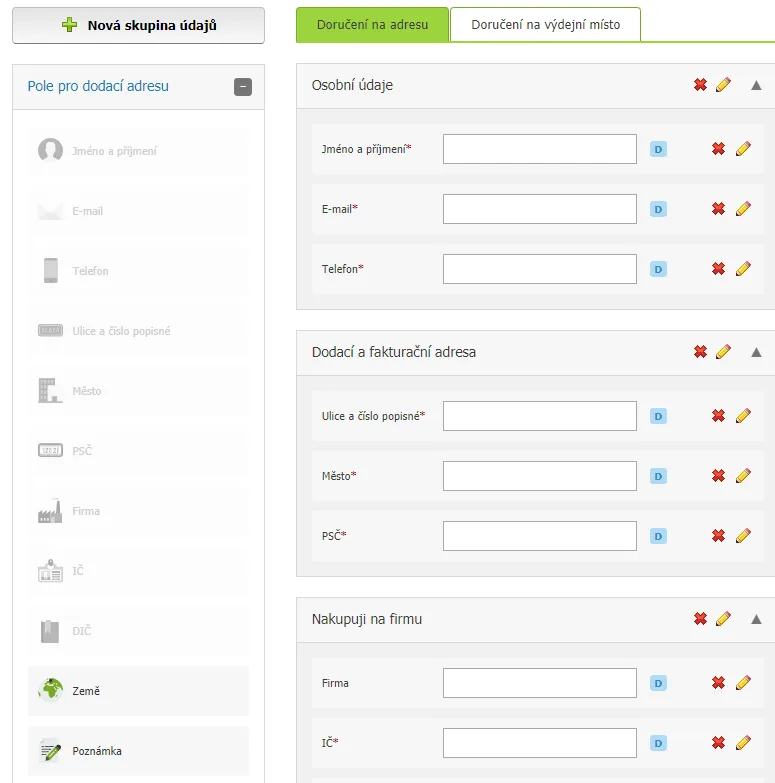Delete the Osobní údaje group
This screenshot has height=783, width=775.
pyautogui.click(x=700, y=85)
